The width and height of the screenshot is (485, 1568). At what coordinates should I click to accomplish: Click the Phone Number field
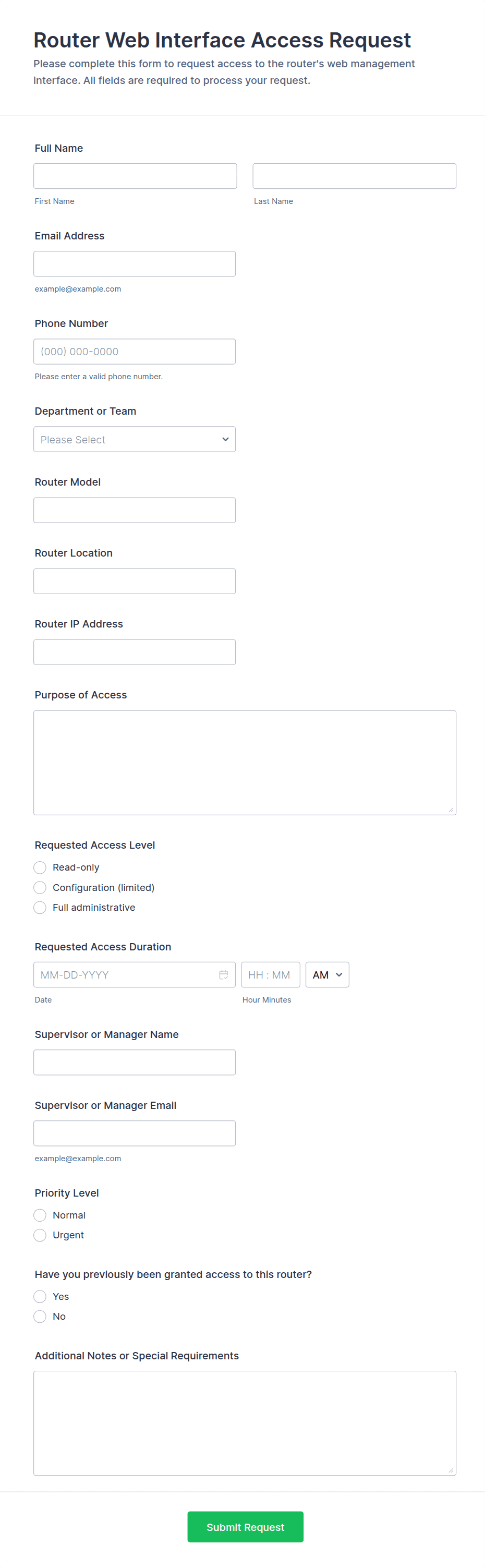pyautogui.click(x=135, y=351)
